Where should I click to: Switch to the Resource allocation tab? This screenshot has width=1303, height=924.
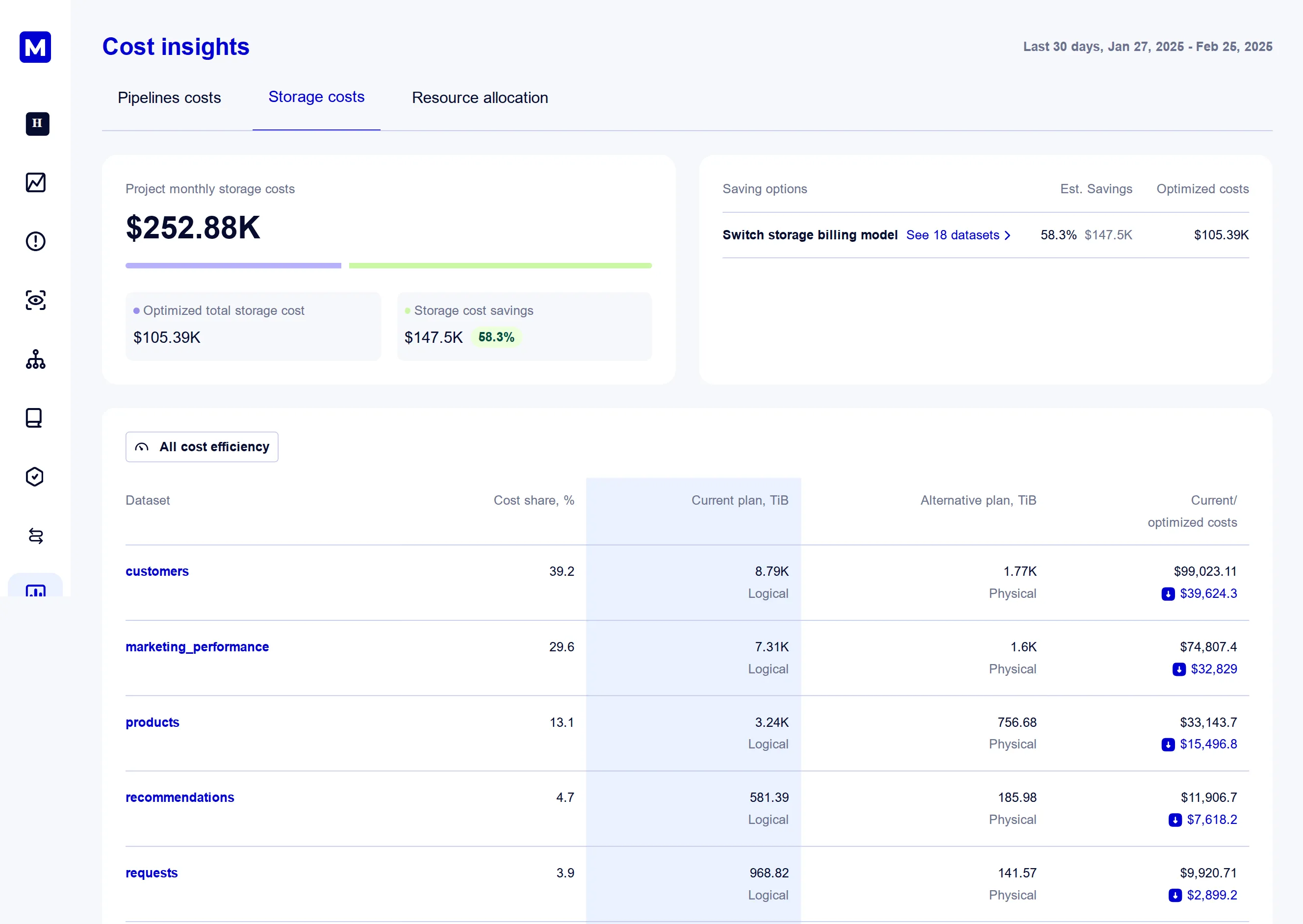480,98
